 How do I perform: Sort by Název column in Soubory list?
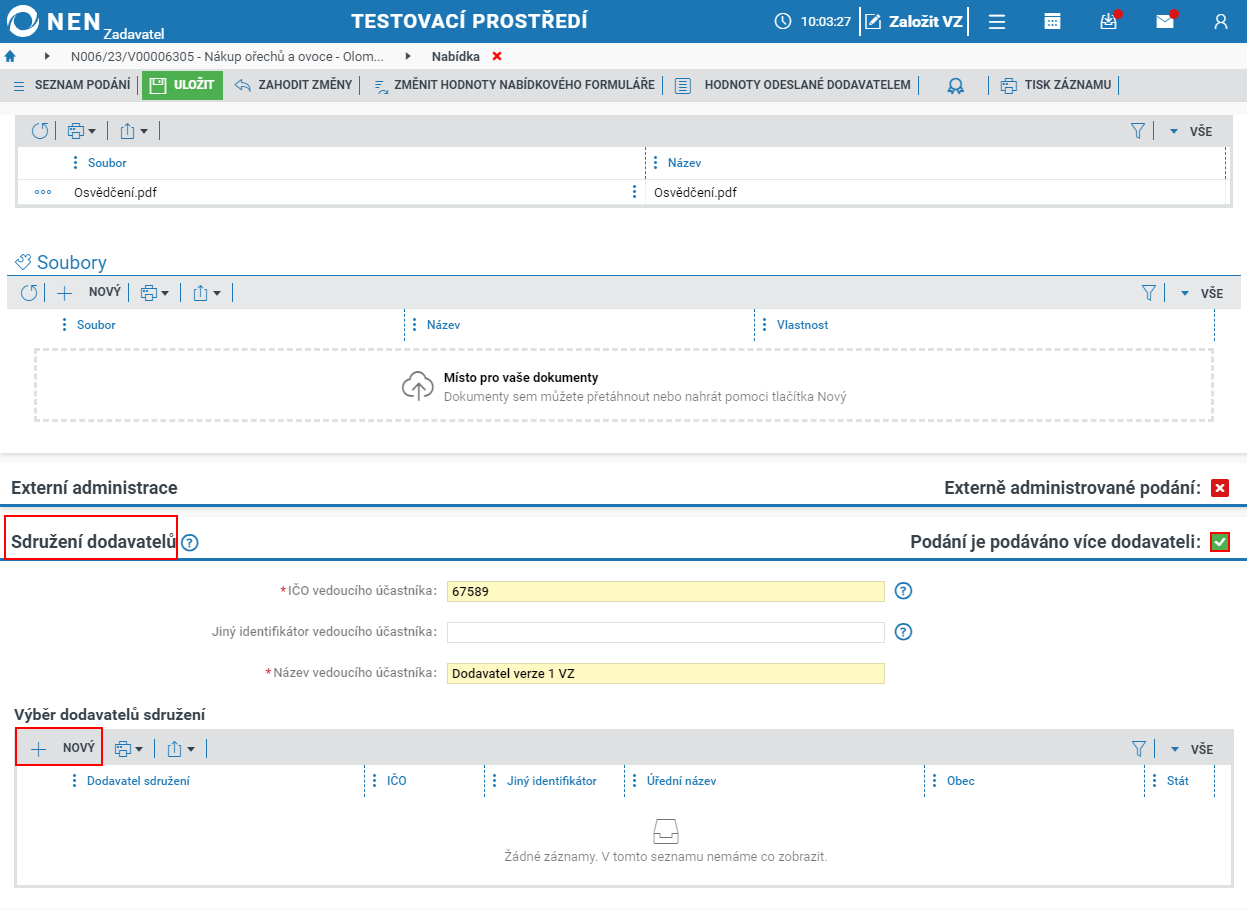[443, 325]
